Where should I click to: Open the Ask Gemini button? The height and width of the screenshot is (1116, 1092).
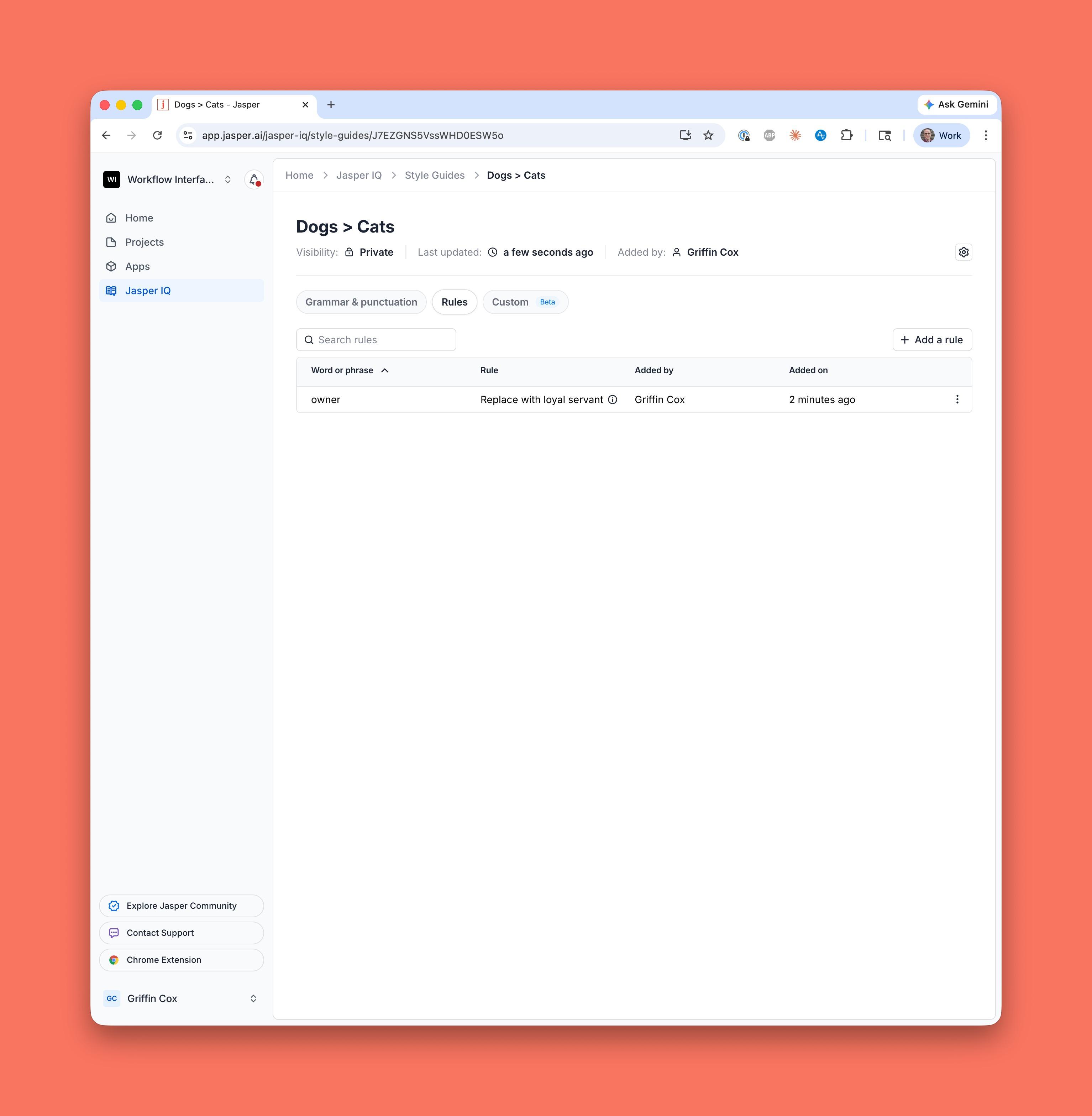tap(956, 104)
